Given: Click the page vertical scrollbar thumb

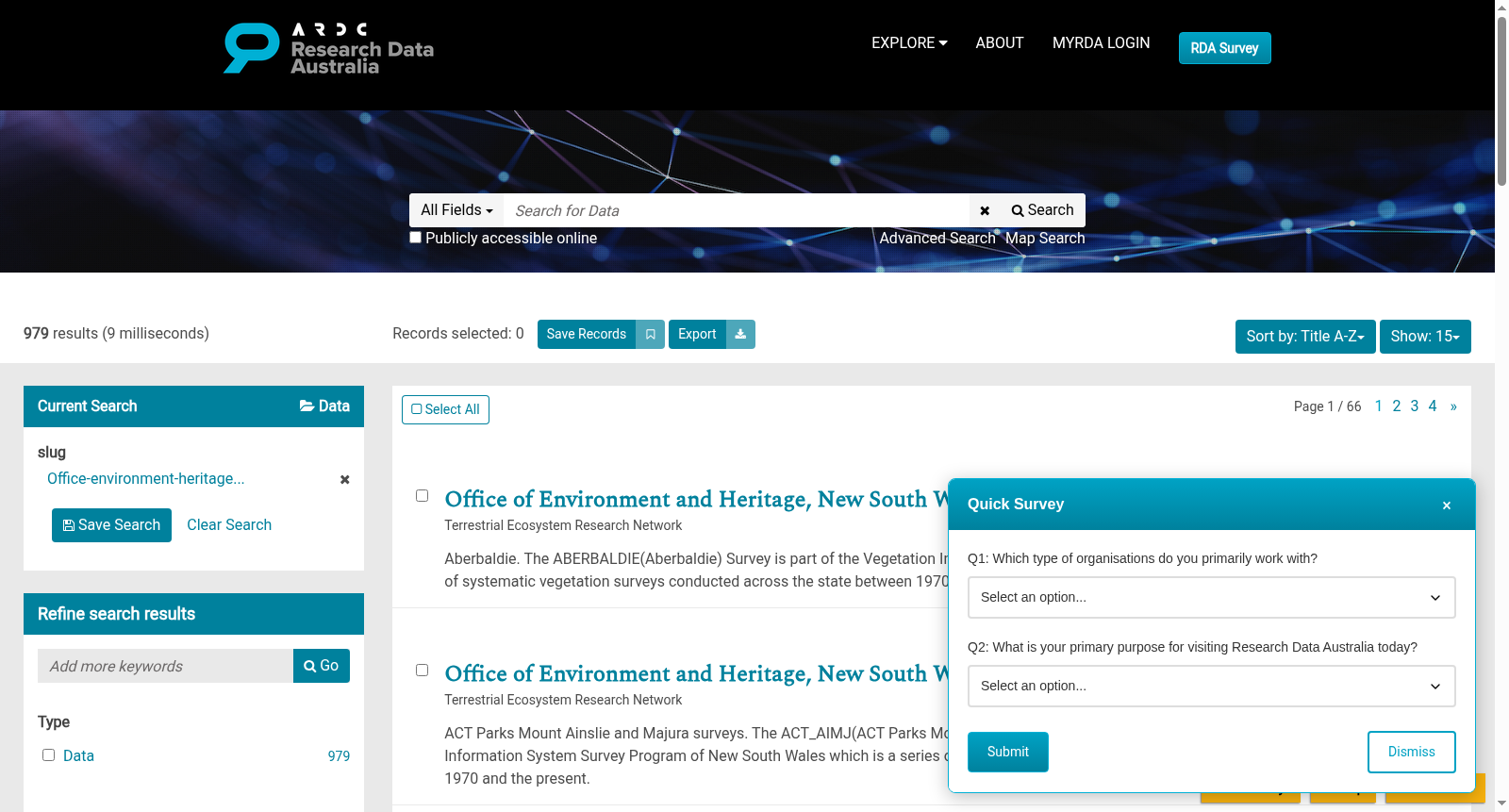Looking at the screenshot, I should click(1501, 99).
